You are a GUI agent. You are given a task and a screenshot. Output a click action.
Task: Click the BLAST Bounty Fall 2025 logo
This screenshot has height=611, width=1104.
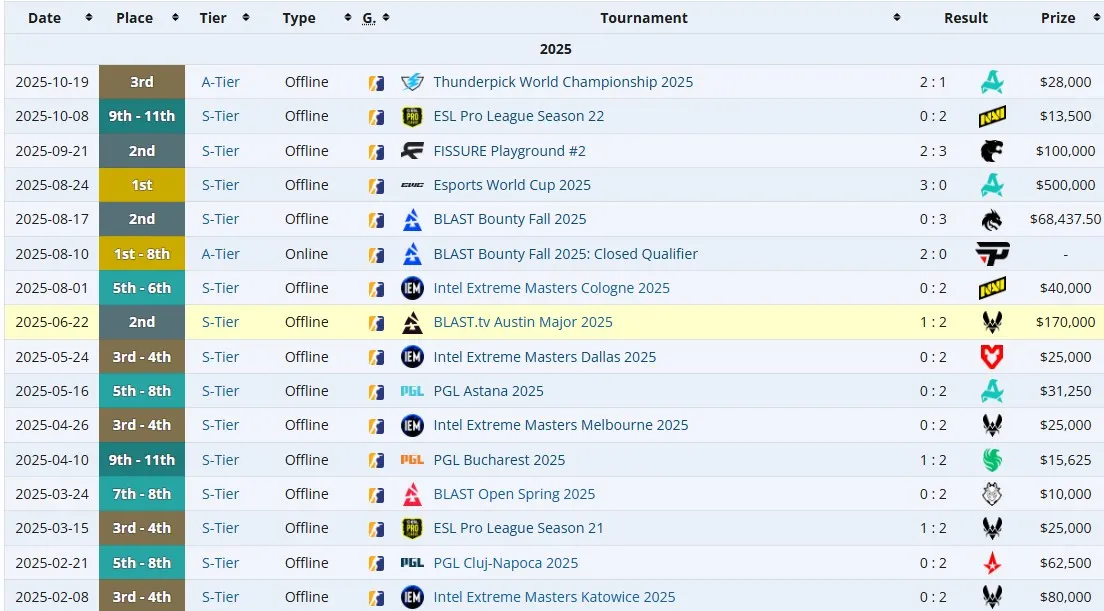[412, 220]
